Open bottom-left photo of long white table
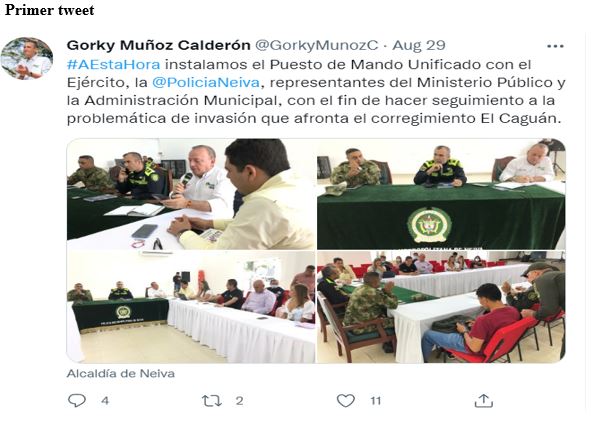Image resolution: width=599 pixels, height=425 pixels. [x=191, y=307]
